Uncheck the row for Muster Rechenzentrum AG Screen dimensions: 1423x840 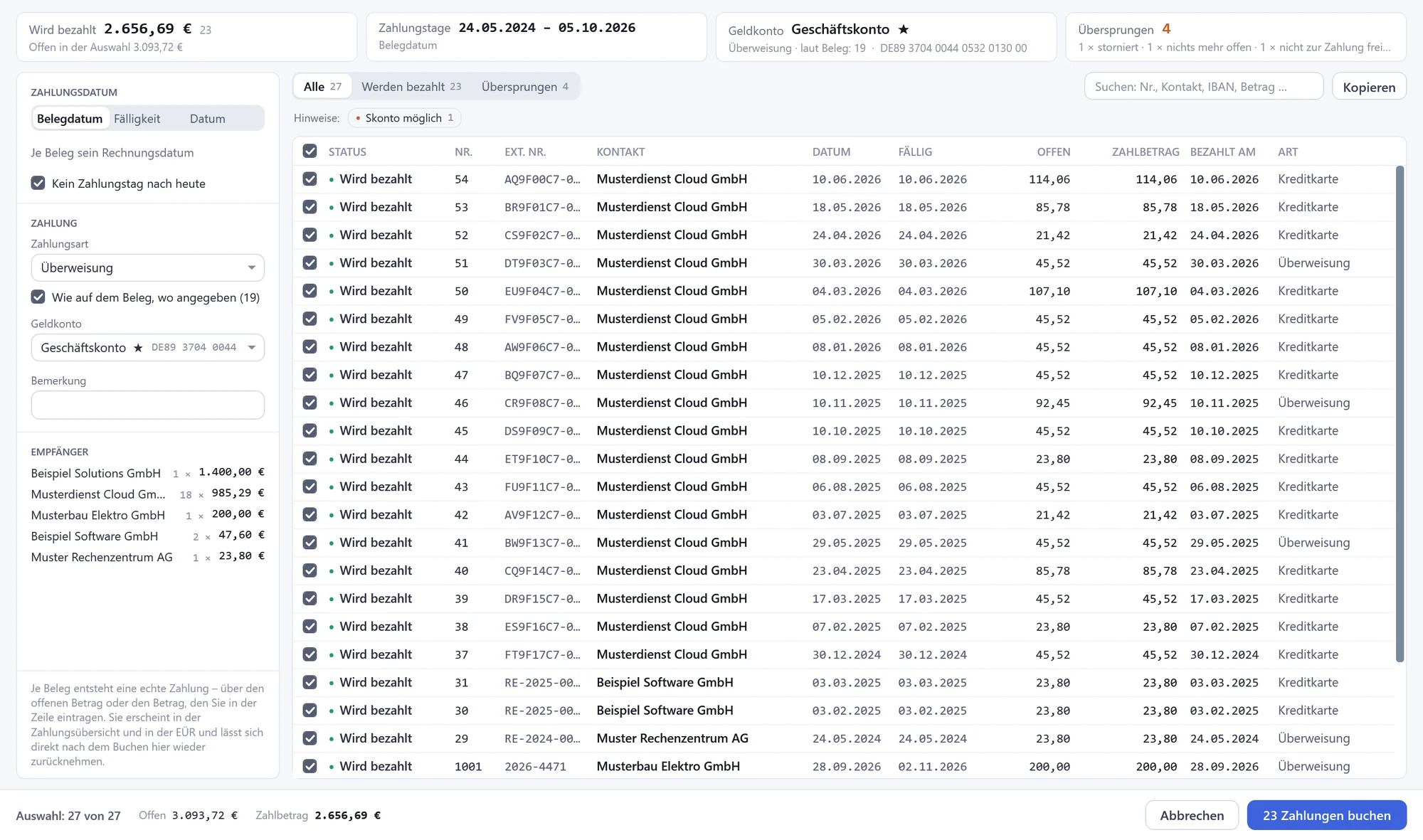tap(310, 738)
